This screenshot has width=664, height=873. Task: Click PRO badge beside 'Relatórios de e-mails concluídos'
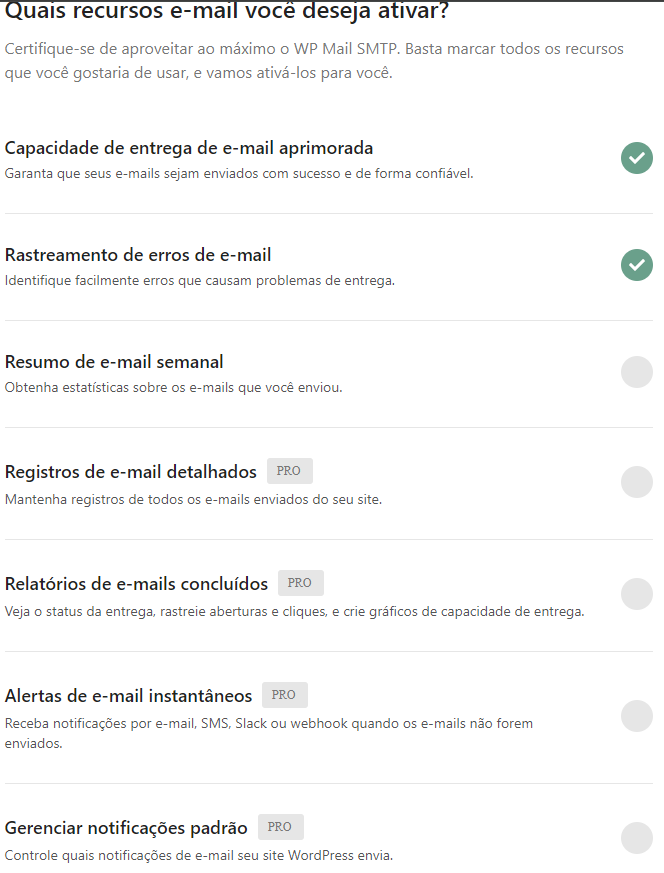300,583
